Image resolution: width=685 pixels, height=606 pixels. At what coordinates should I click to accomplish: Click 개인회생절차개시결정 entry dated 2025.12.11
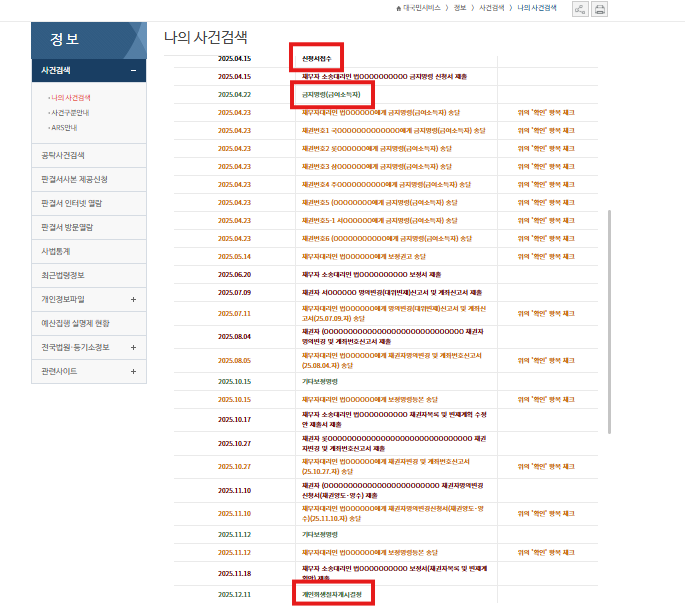pos(332,595)
